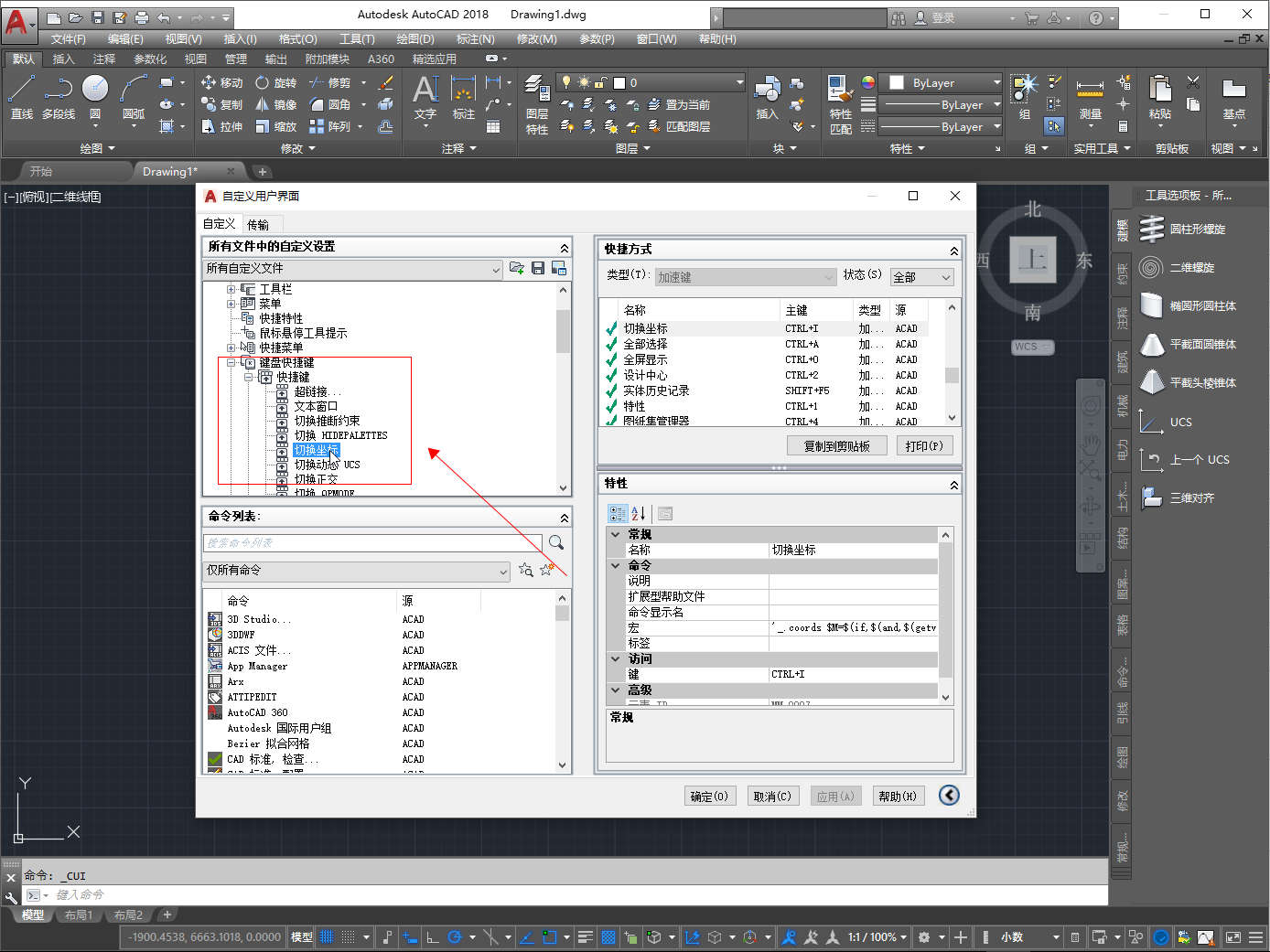Click the 旋转 rotate tool

(x=276, y=82)
